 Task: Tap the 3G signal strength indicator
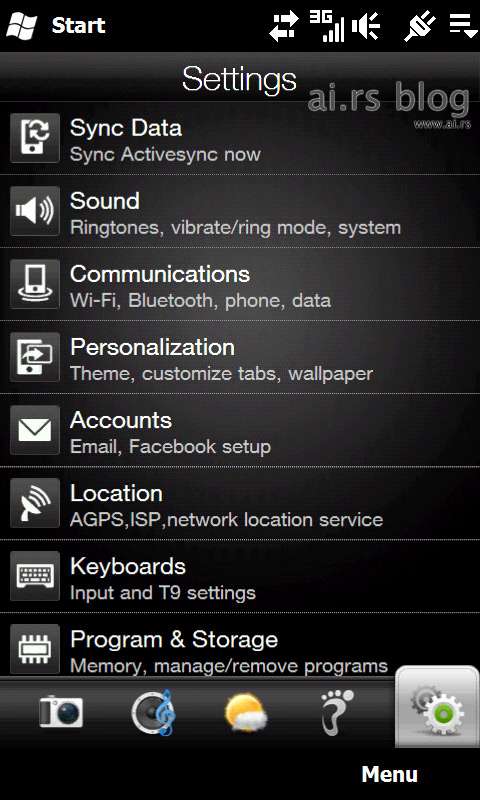pyautogui.click(x=327, y=26)
